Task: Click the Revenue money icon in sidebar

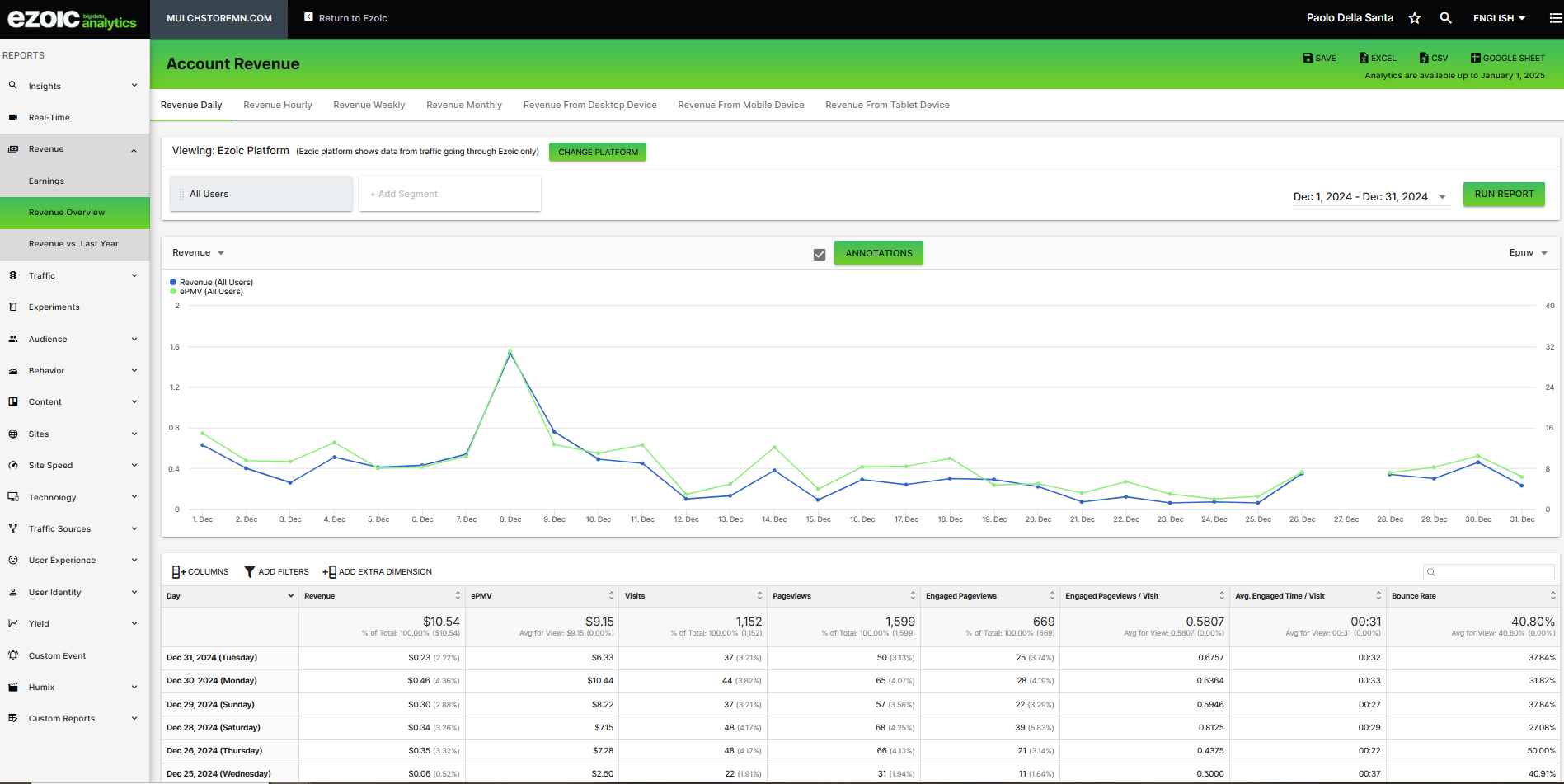Action: point(12,149)
